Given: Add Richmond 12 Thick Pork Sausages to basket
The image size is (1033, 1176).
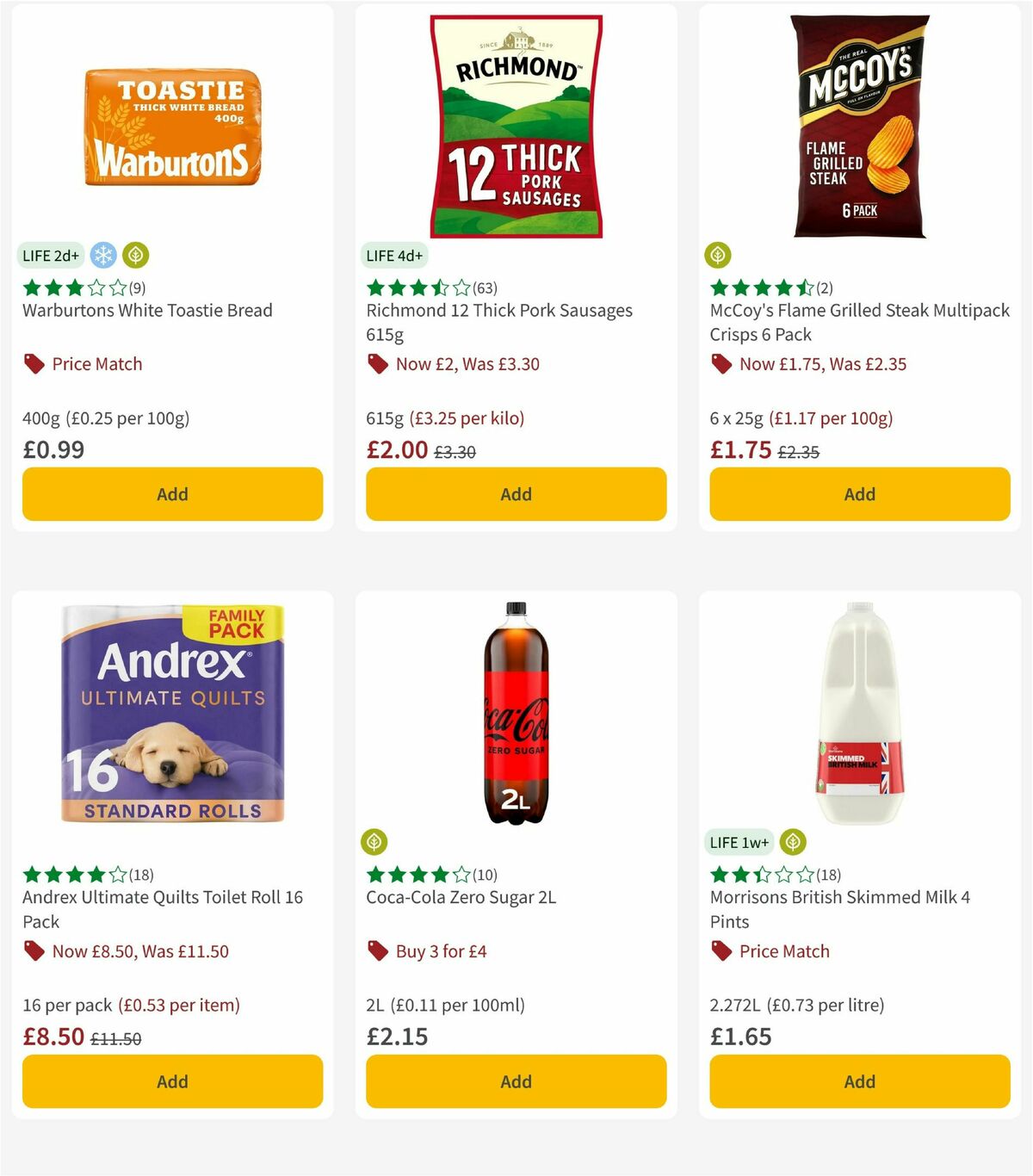Looking at the screenshot, I should click(x=516, y=494).
